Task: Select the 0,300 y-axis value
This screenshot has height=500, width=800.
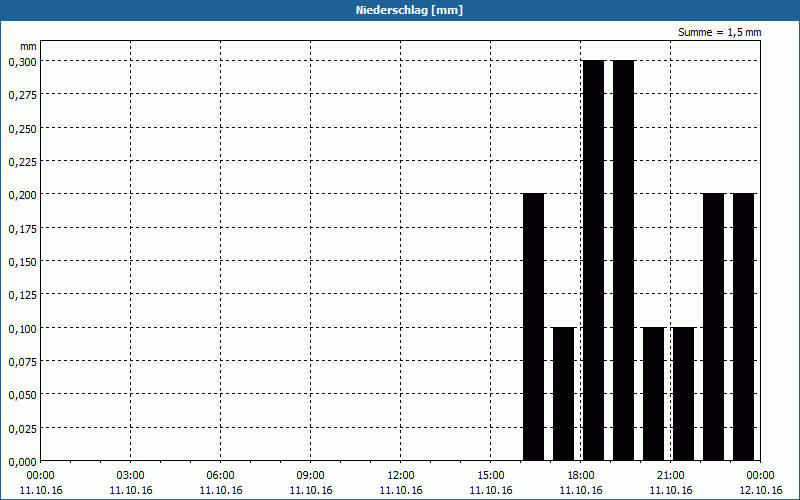Action: point(22,62)
